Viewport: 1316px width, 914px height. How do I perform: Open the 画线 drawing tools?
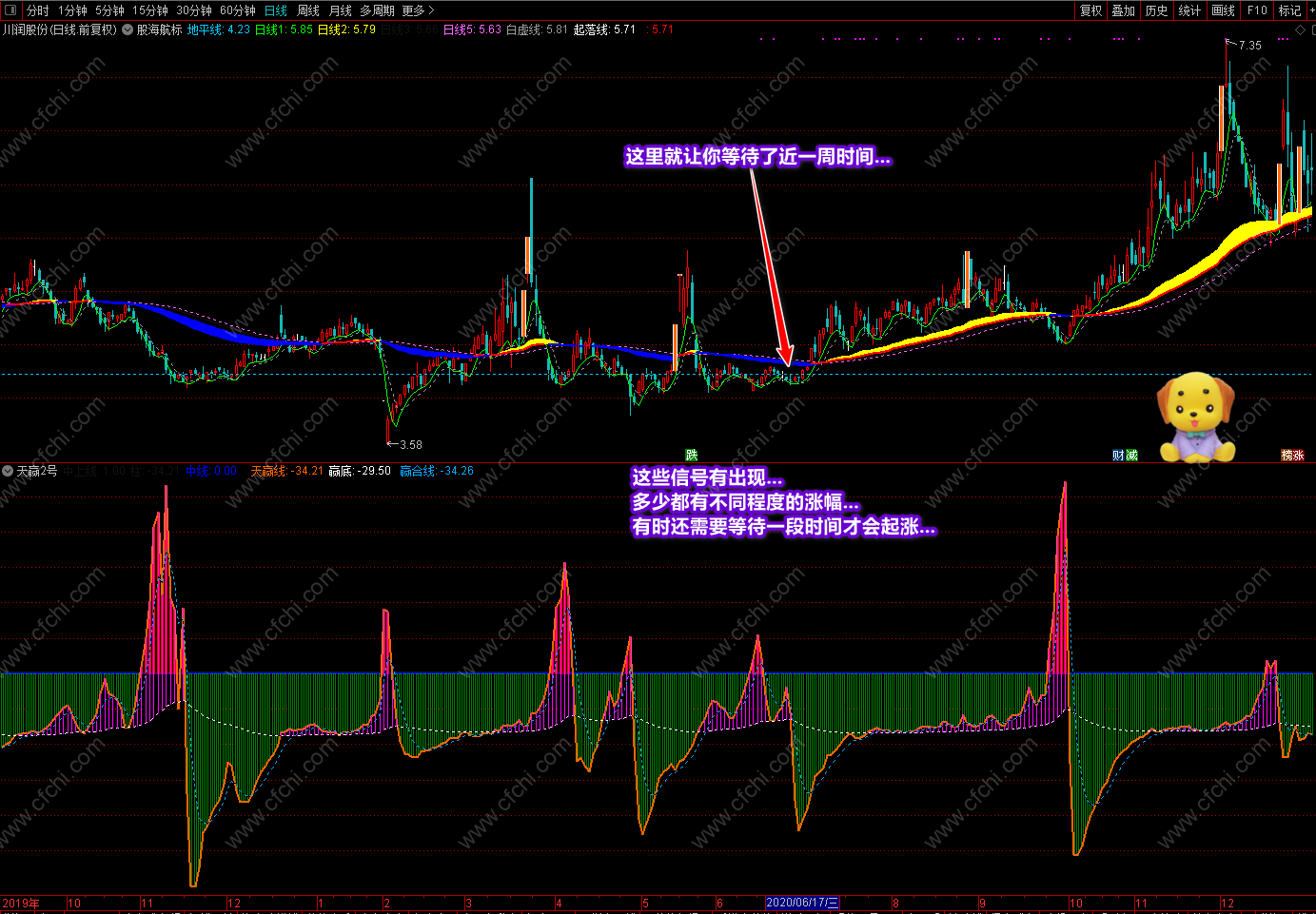point(1224,10)
